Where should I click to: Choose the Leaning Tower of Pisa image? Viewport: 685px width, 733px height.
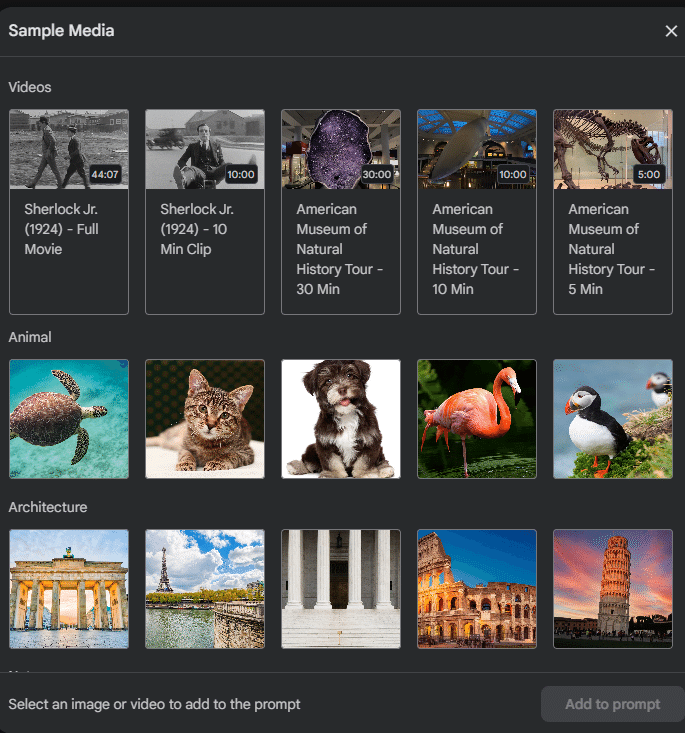pos(613,589)
